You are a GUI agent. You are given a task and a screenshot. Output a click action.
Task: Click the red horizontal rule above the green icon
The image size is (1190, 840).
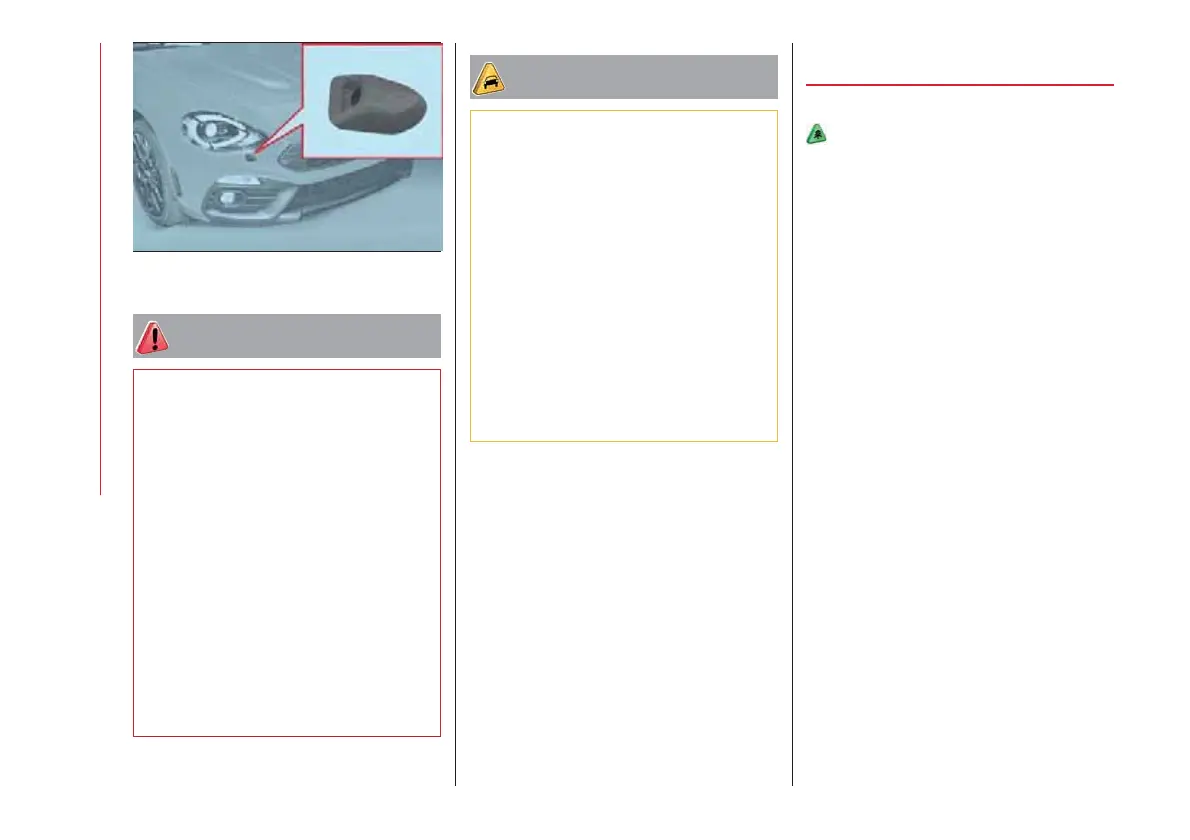point(959,85)
